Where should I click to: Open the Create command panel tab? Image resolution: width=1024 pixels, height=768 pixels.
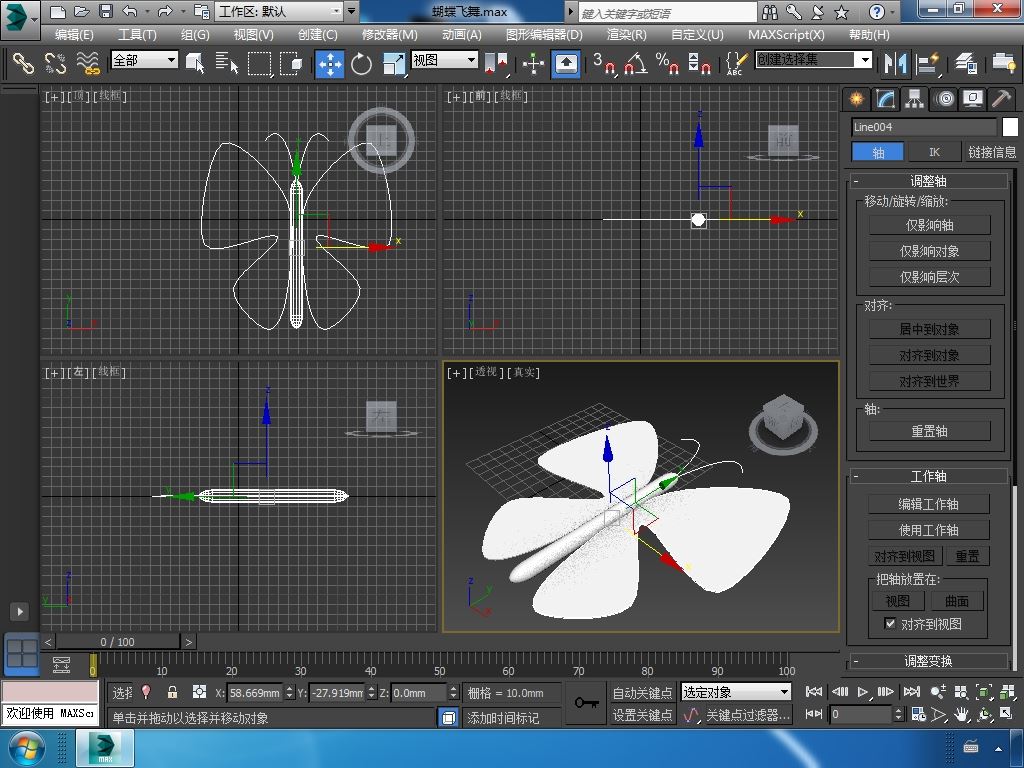coord(856,98)
